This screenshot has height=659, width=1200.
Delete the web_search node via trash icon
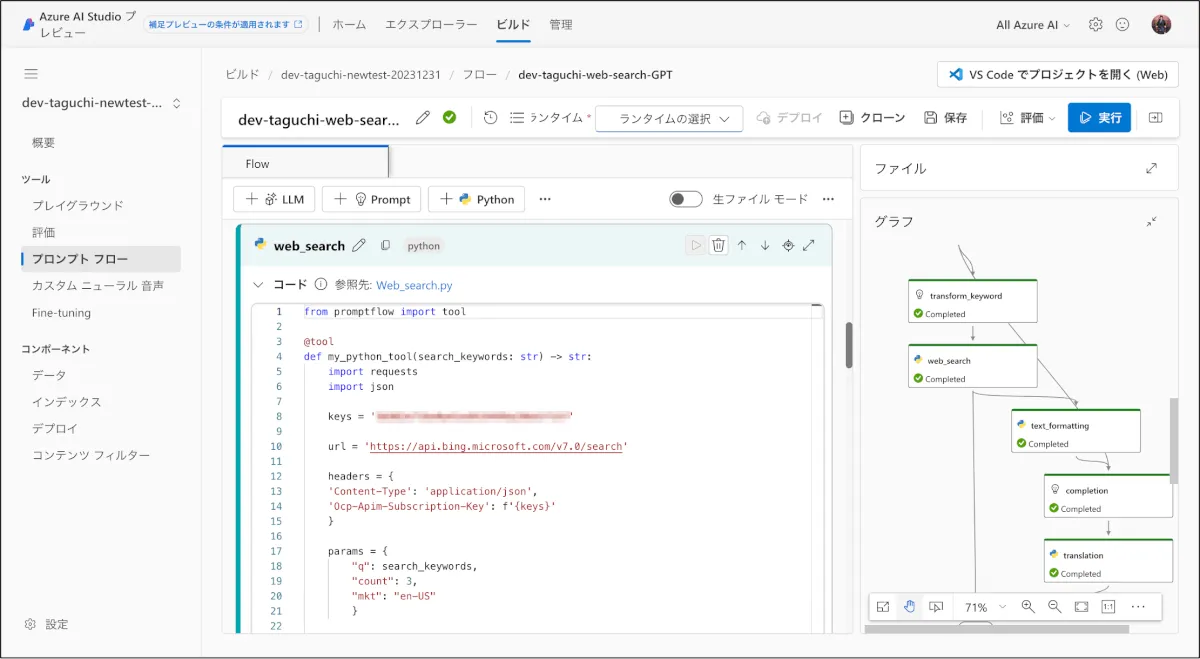(x=718, y=245)
